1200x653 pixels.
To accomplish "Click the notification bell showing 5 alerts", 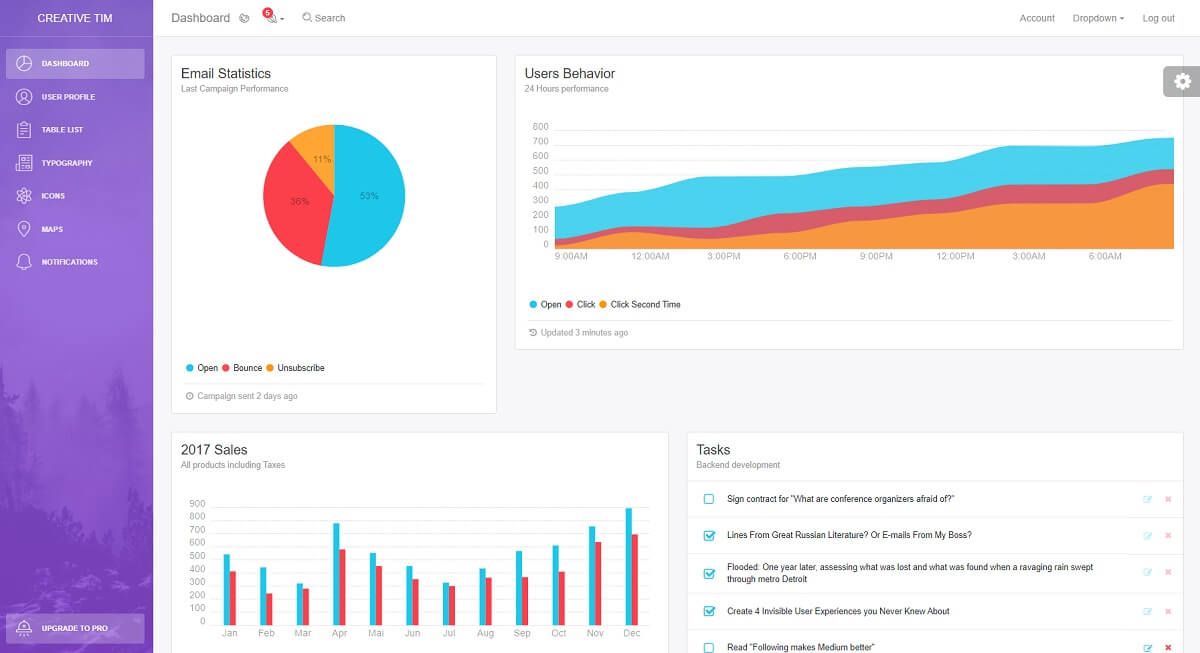I will point(268,17).
